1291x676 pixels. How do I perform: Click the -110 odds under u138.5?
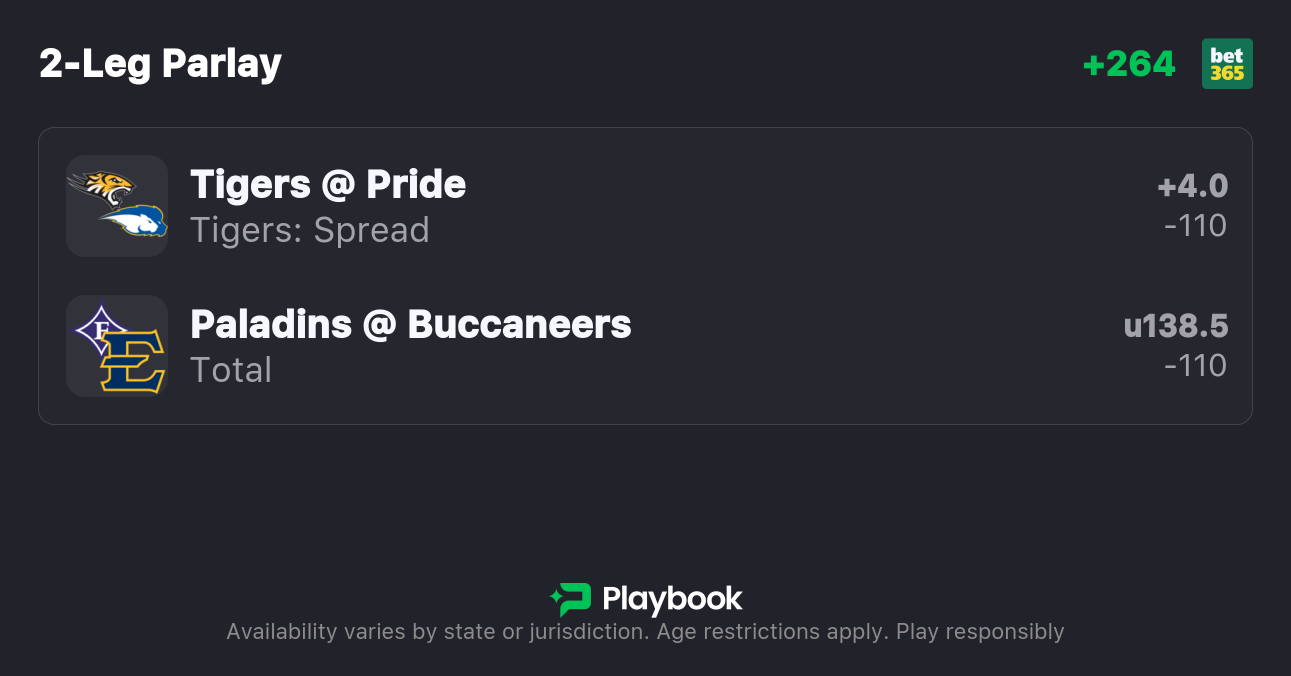tap(1195, 366)
